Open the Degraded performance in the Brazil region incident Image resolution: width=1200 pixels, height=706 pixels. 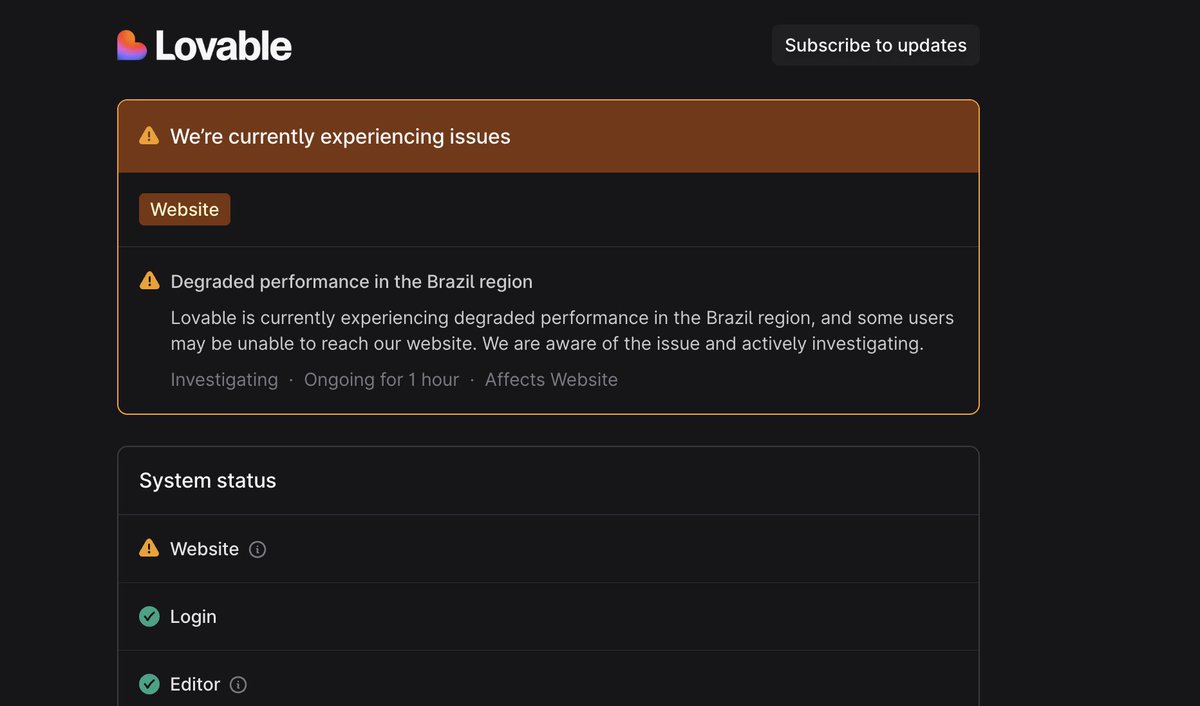(351, 282)
